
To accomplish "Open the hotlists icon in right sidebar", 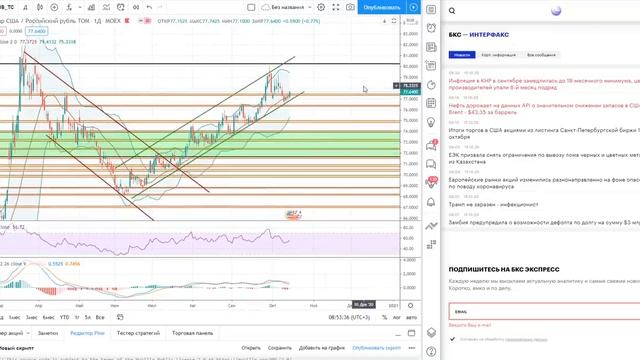I will (431, 85).
